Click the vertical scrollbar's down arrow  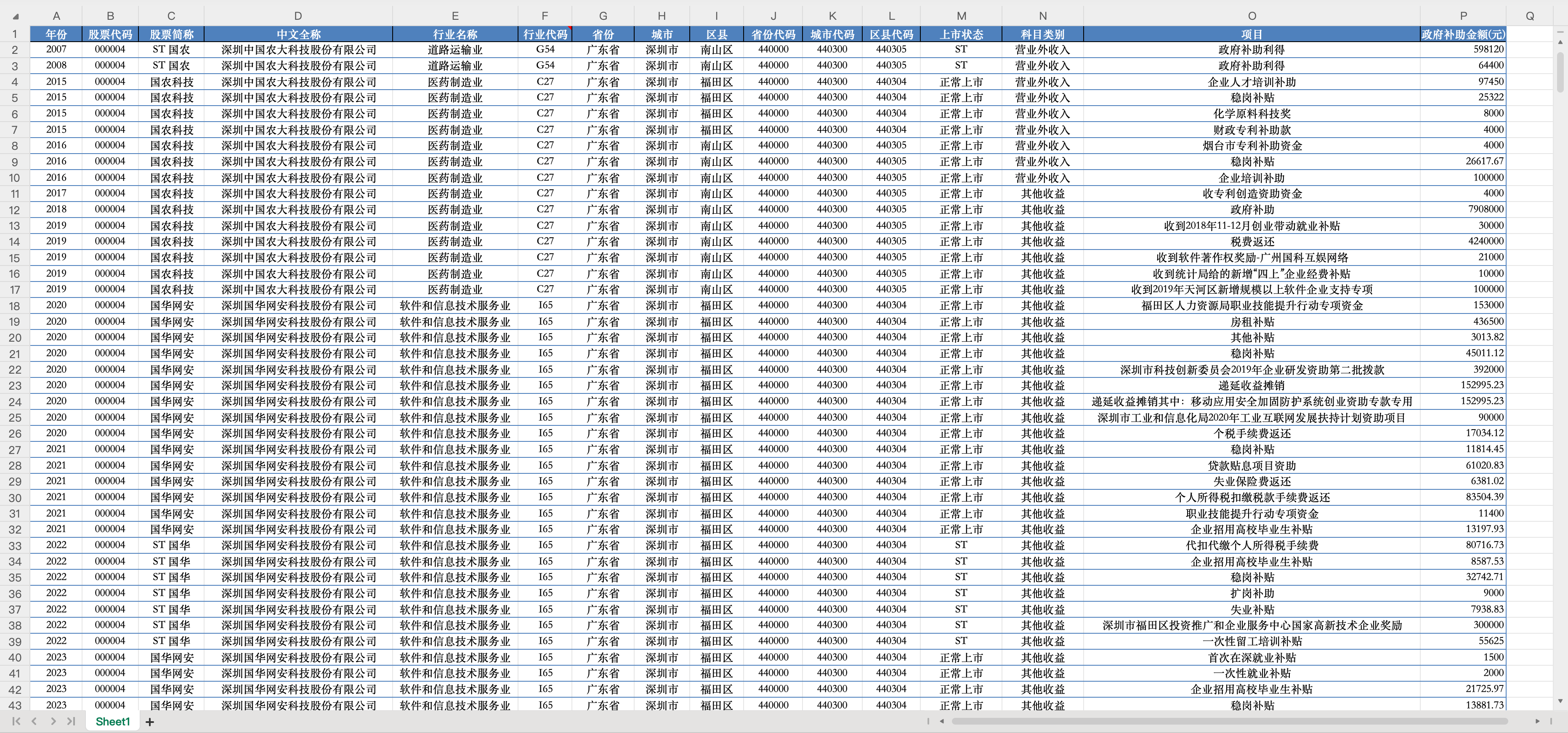[1560, 701]
